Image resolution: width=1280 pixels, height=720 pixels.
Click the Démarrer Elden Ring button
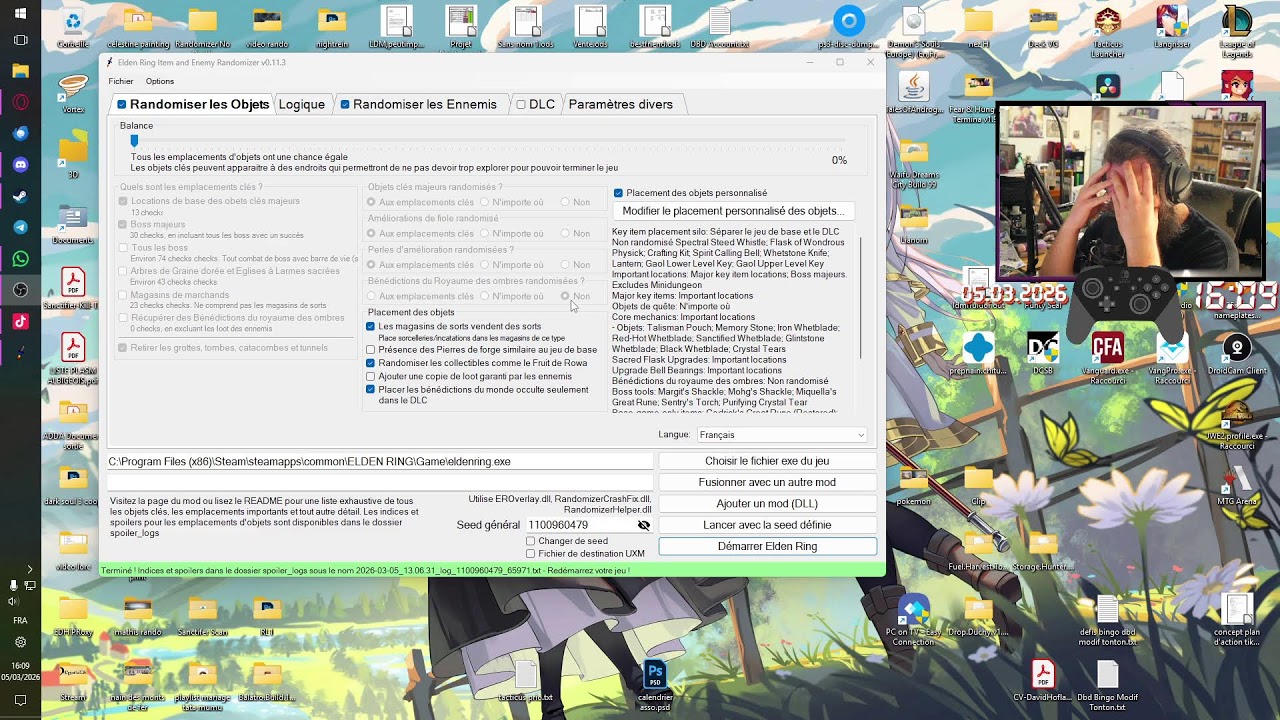click(767, 546)
